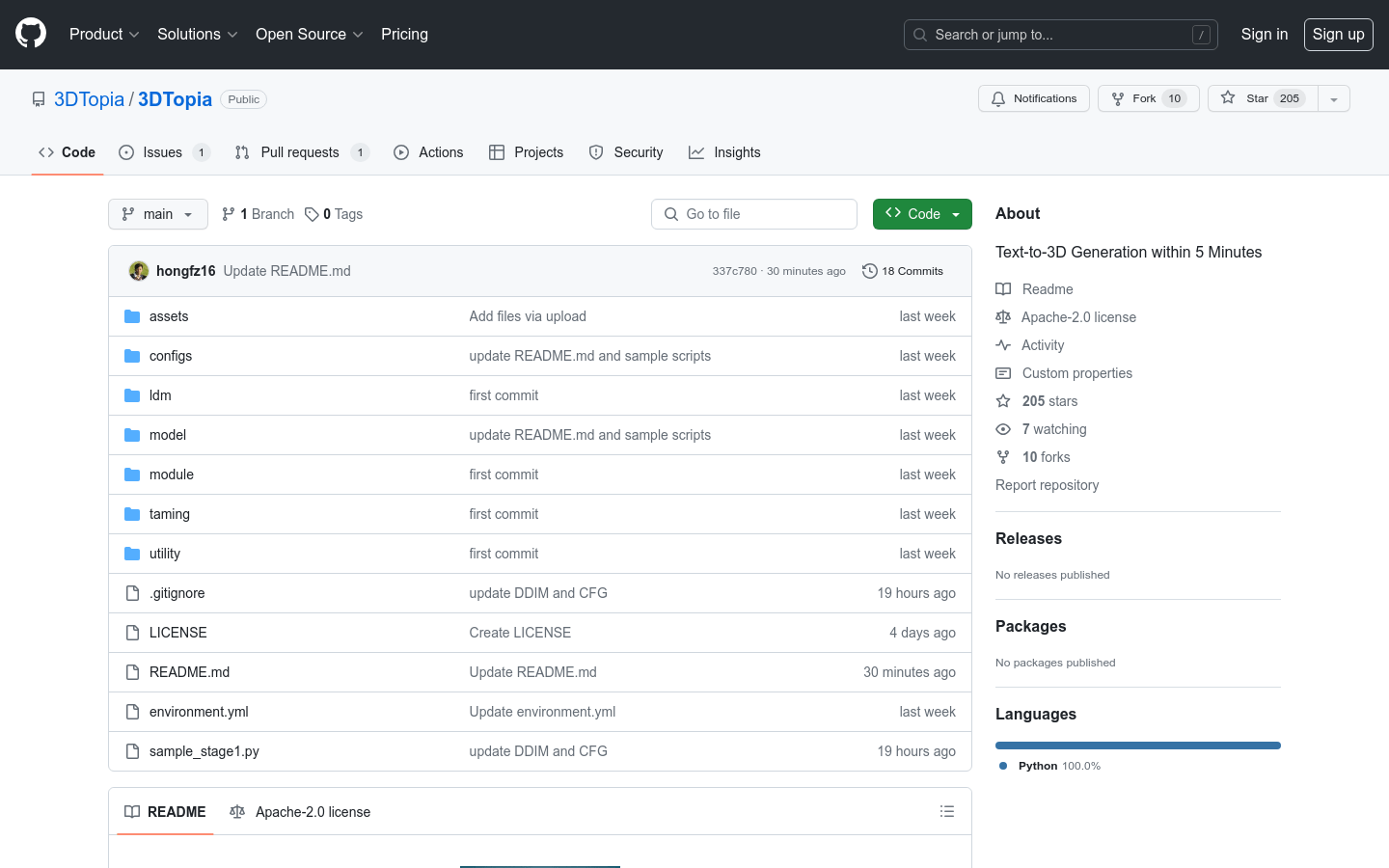Open the Releases heading link
1389x868 pixels.
(1028, 538)
